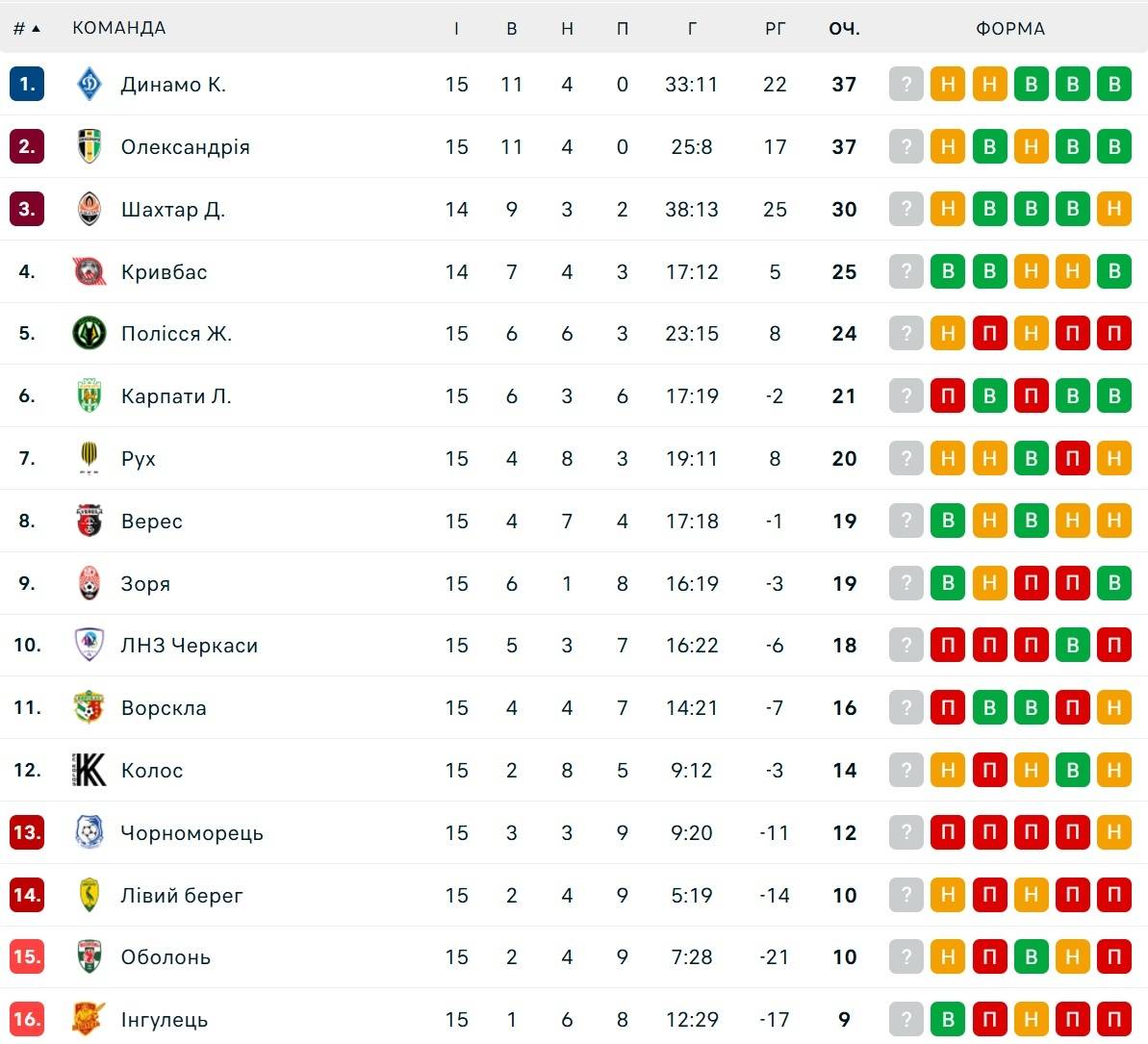
Task: Click the Динамо К. team logo
Action: [x=89, y=85]
